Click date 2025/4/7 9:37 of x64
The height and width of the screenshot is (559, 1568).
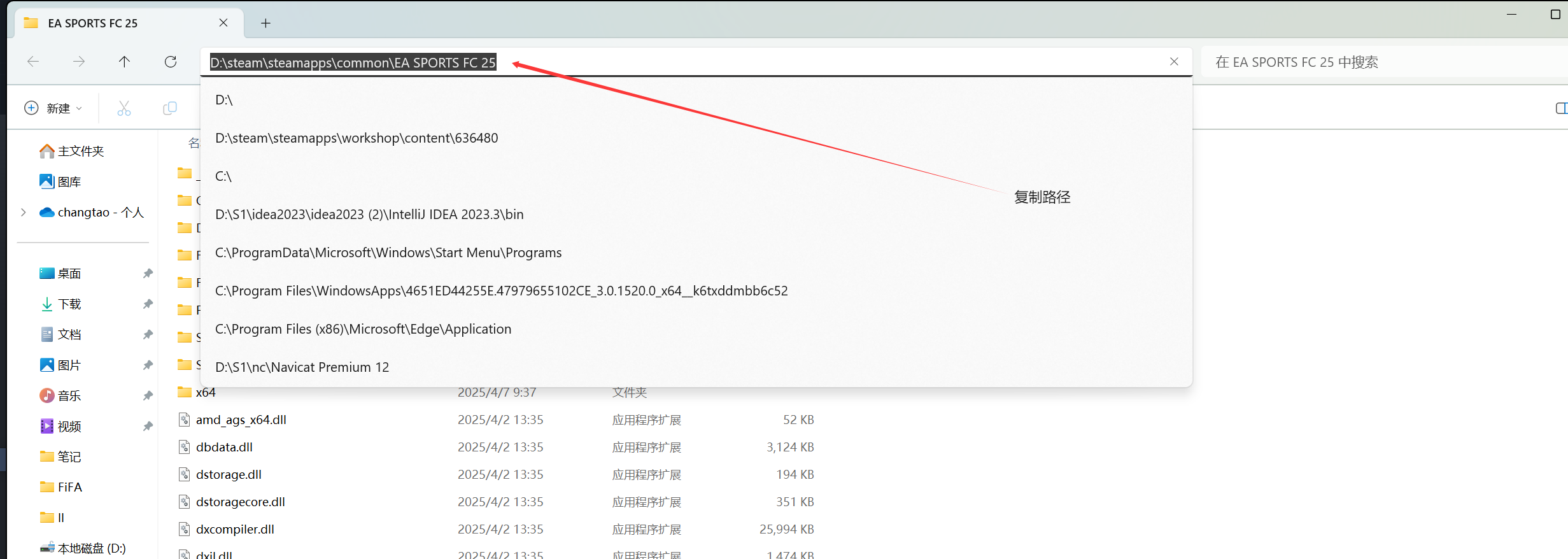pos(497,392)
